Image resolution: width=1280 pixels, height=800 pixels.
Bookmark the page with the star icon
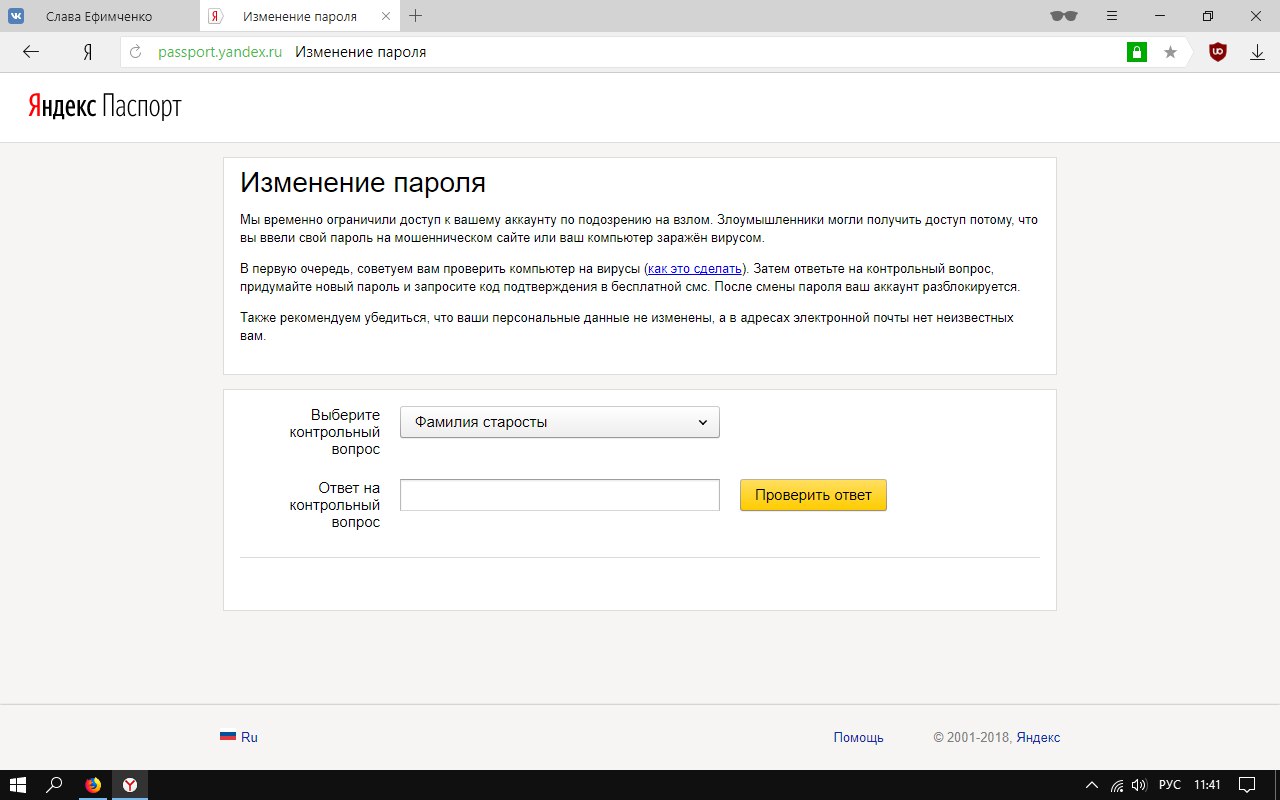point(1170,52)
